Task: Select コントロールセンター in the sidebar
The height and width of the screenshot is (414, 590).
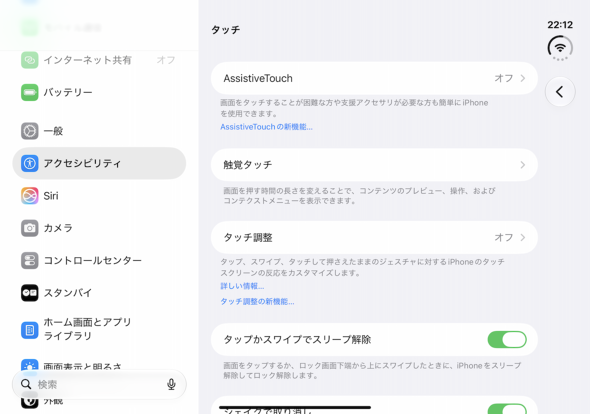Action: click(x=99, y=260)
